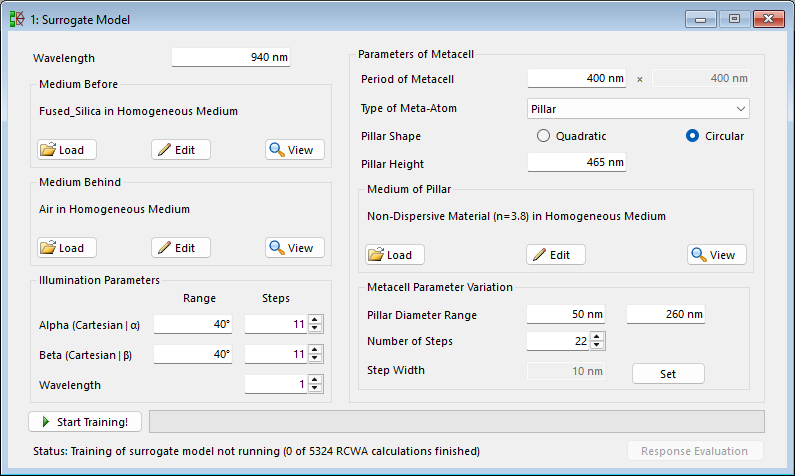
Task: Select Circular pillar shape
Action: pos(692,136)
